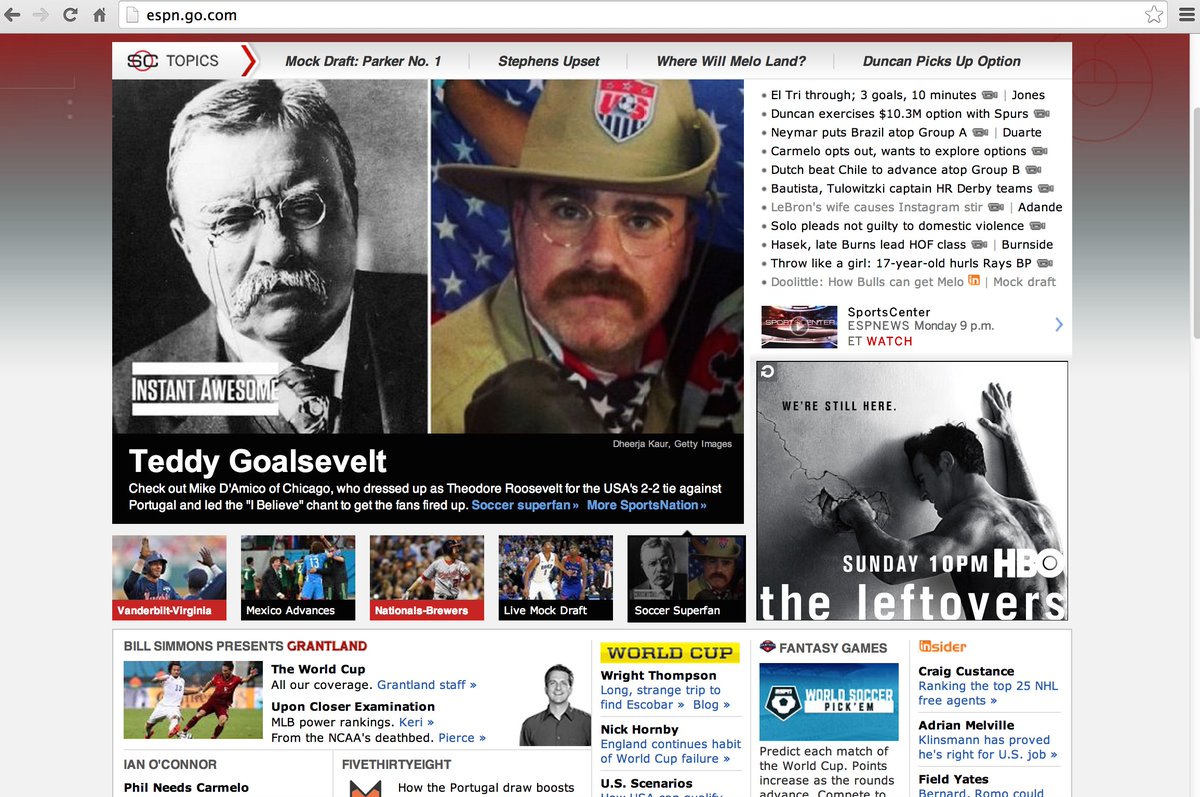Viewport: 1200px width, 797px height.
Task: Play video icon next to Hasek, late Burns
Action: (979, 244)
